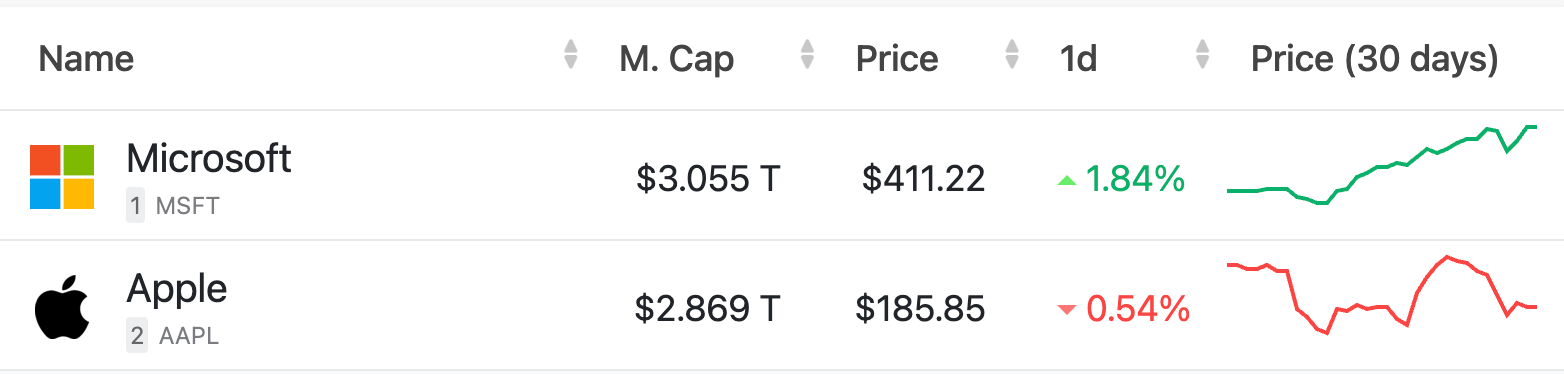Select the M. Cap column header

[x=677, y=59]
